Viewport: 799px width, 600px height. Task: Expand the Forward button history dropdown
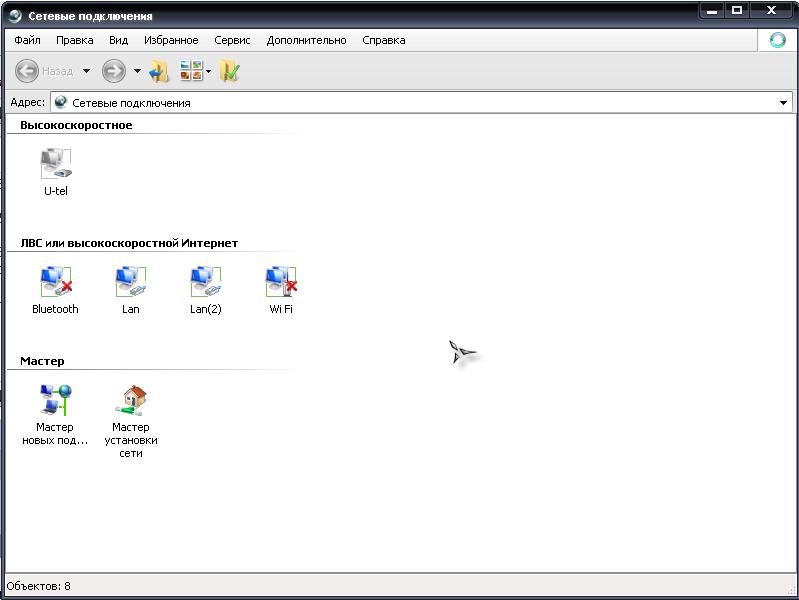(x=138, y=71)
